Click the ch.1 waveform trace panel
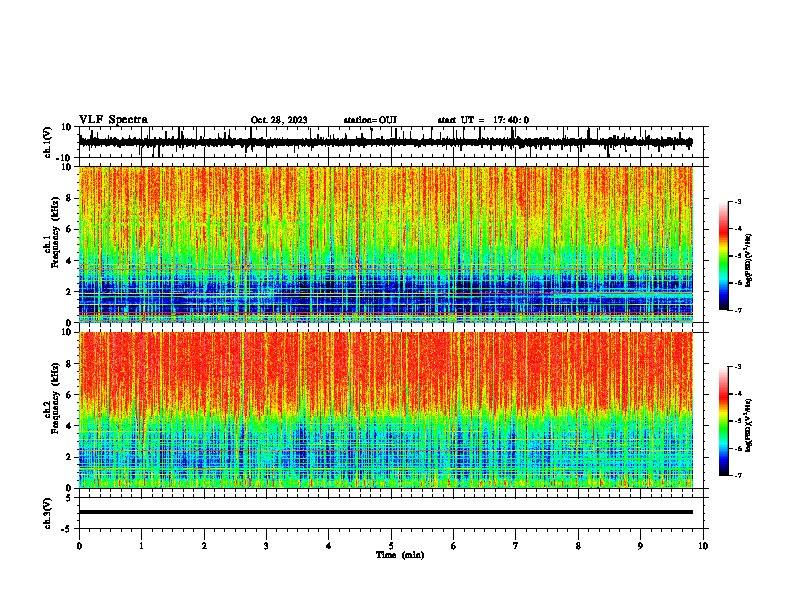The width and height of the screenshot is (792, 612). (x=390, y=142)
